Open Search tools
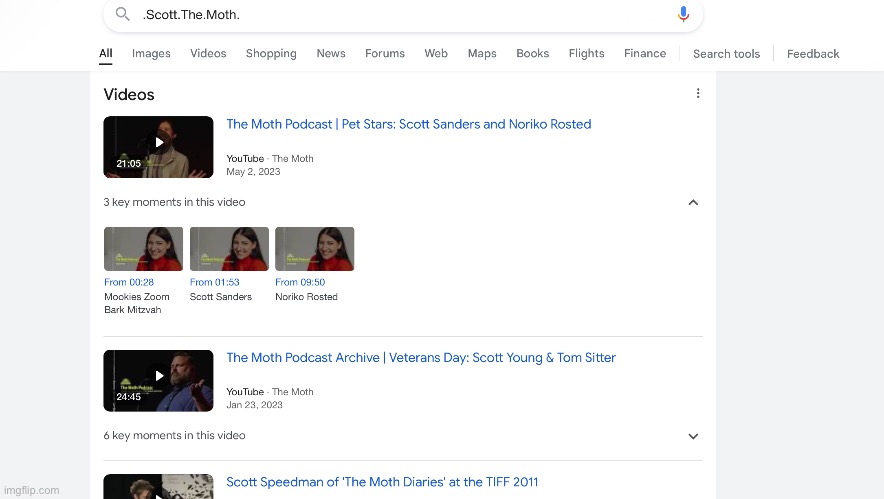 pyautogui.click(x=727, y=54)
